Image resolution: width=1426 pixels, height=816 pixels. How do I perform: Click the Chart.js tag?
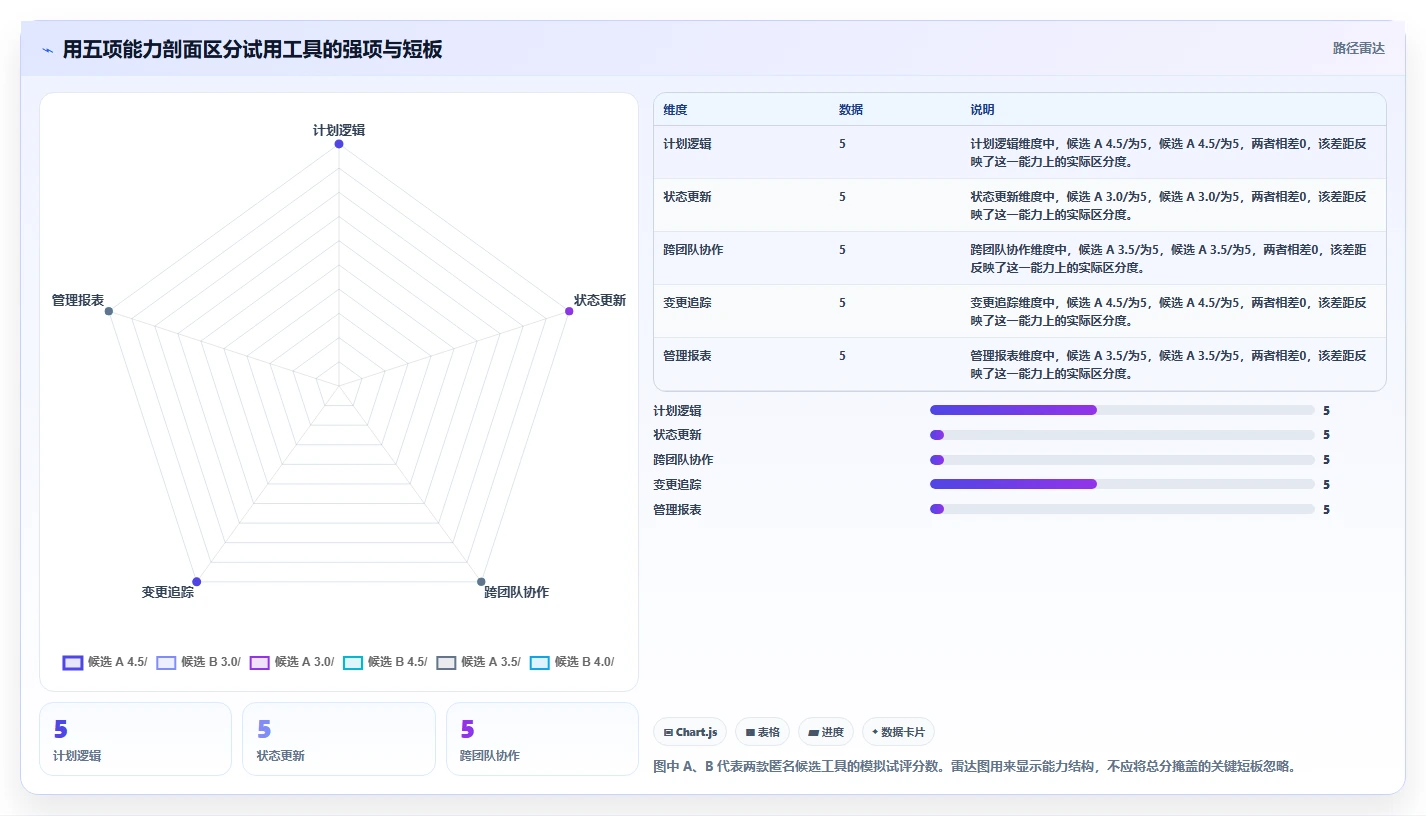(x=691, y=732)
